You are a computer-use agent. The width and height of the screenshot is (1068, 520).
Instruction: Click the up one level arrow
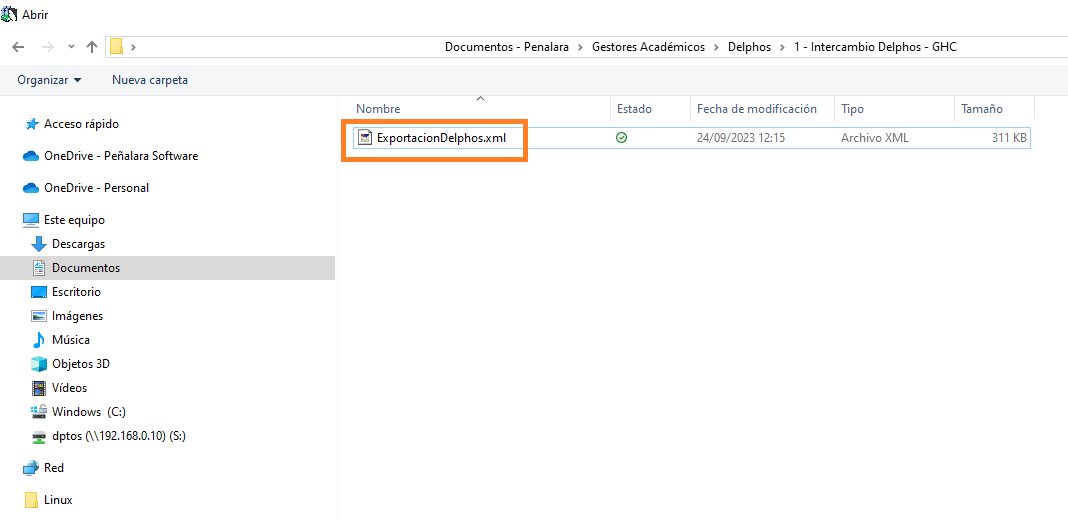point(92,47)
